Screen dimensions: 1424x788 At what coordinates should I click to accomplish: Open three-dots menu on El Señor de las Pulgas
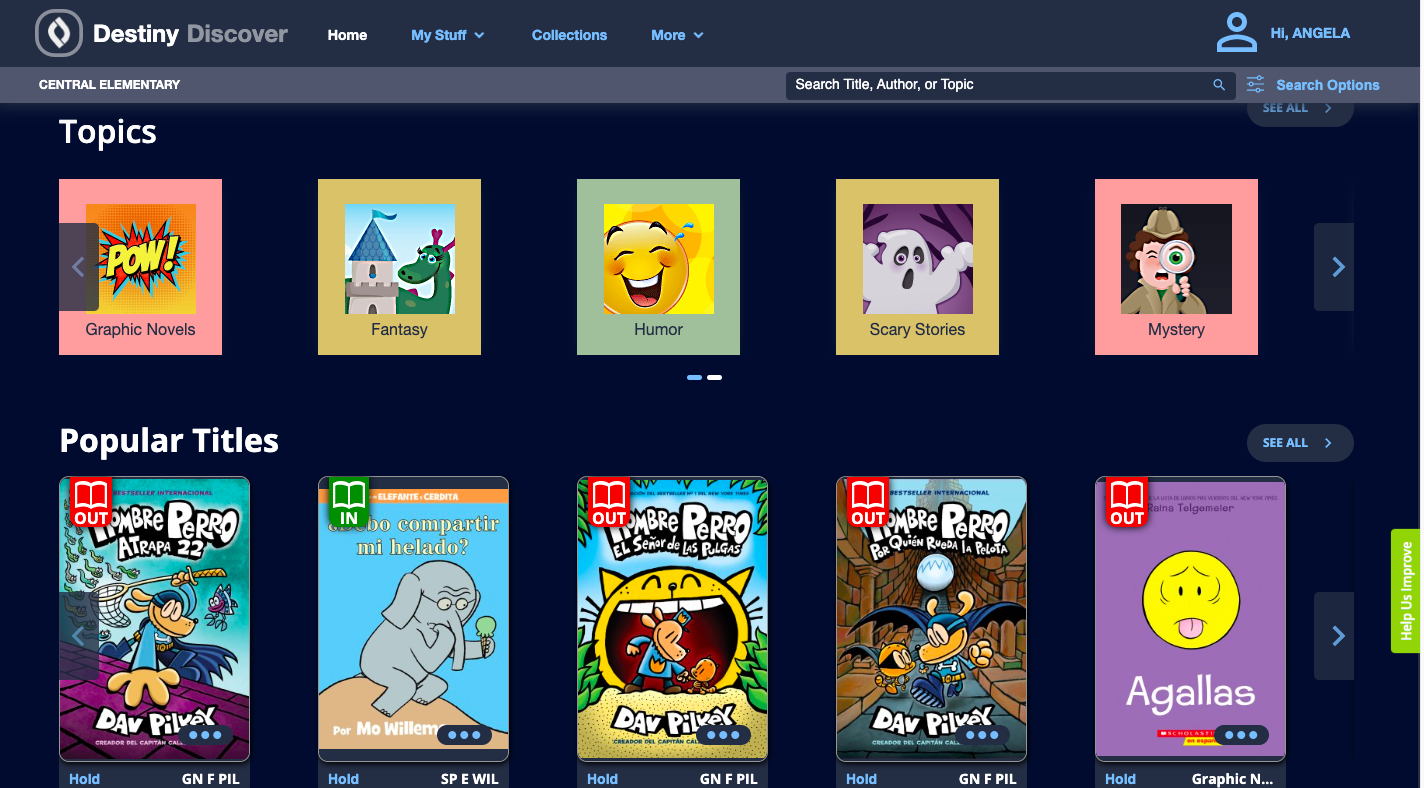point(723,735)
